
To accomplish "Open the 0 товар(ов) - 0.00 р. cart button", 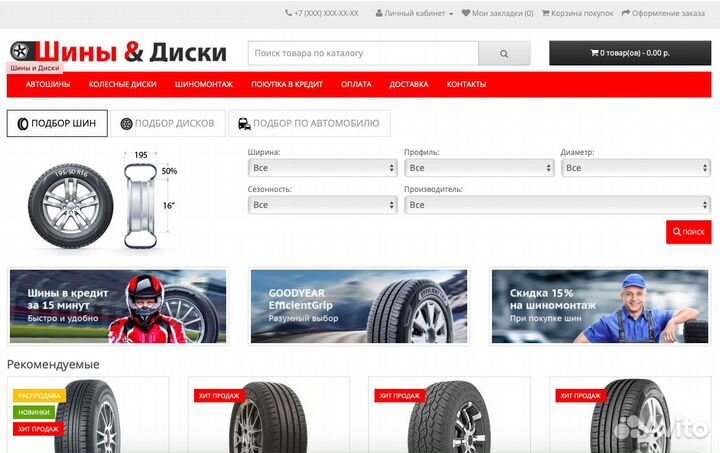I will coord(630,53).
